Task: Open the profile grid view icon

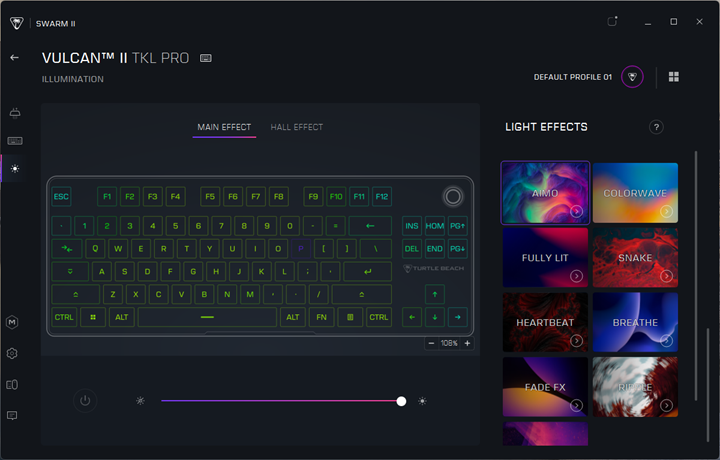Action: click(x=674, y=77)
